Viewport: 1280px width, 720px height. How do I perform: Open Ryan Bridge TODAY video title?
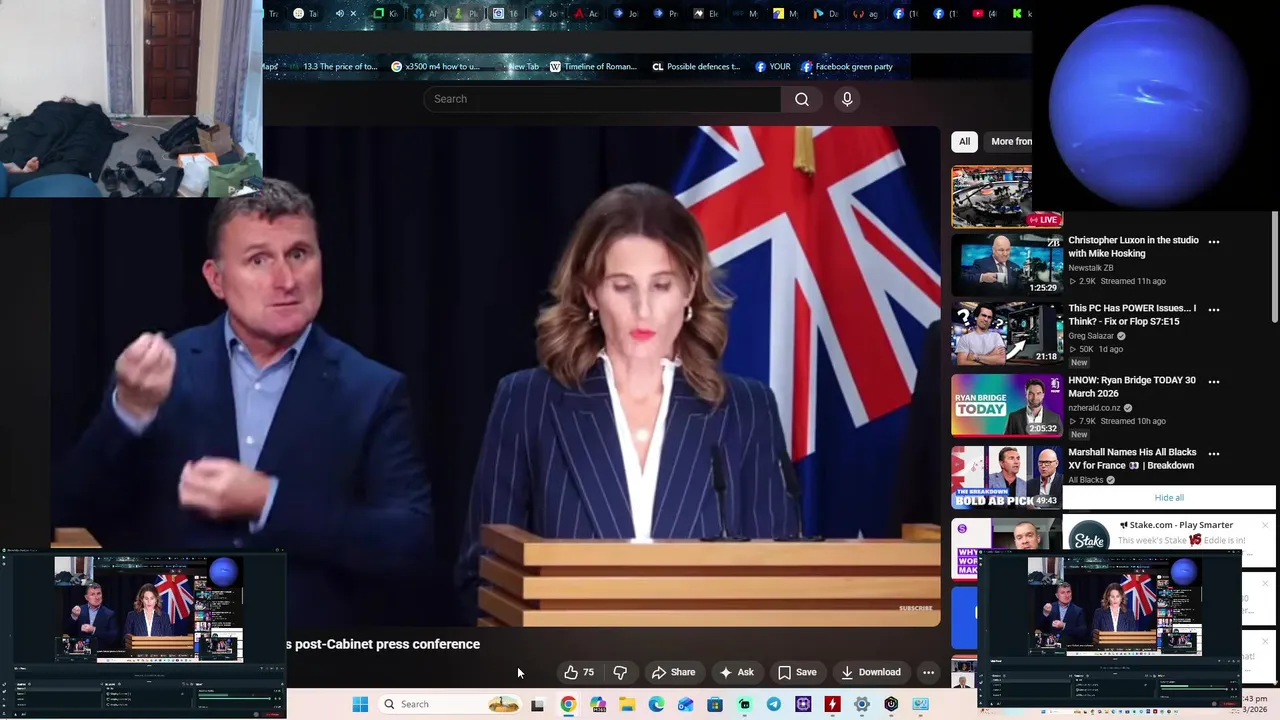pos(1132,387)
